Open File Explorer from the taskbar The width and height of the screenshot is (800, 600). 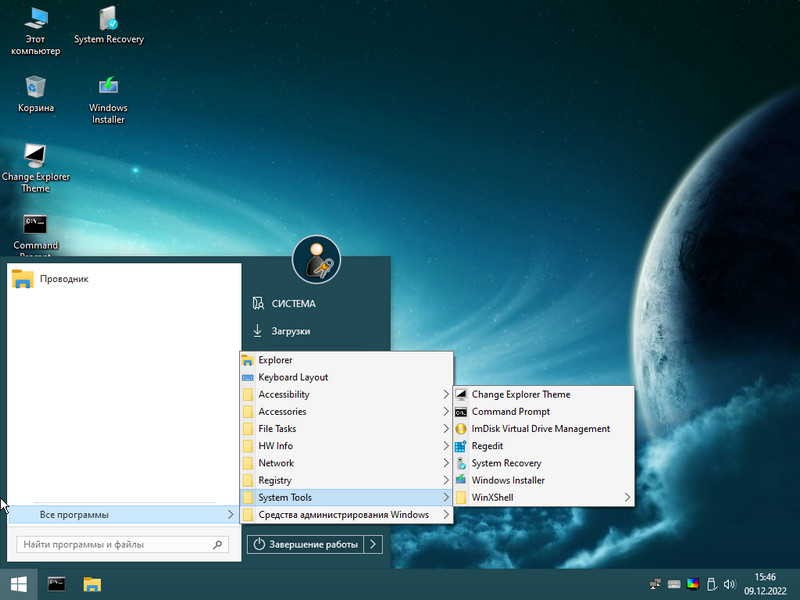point(92,584)
